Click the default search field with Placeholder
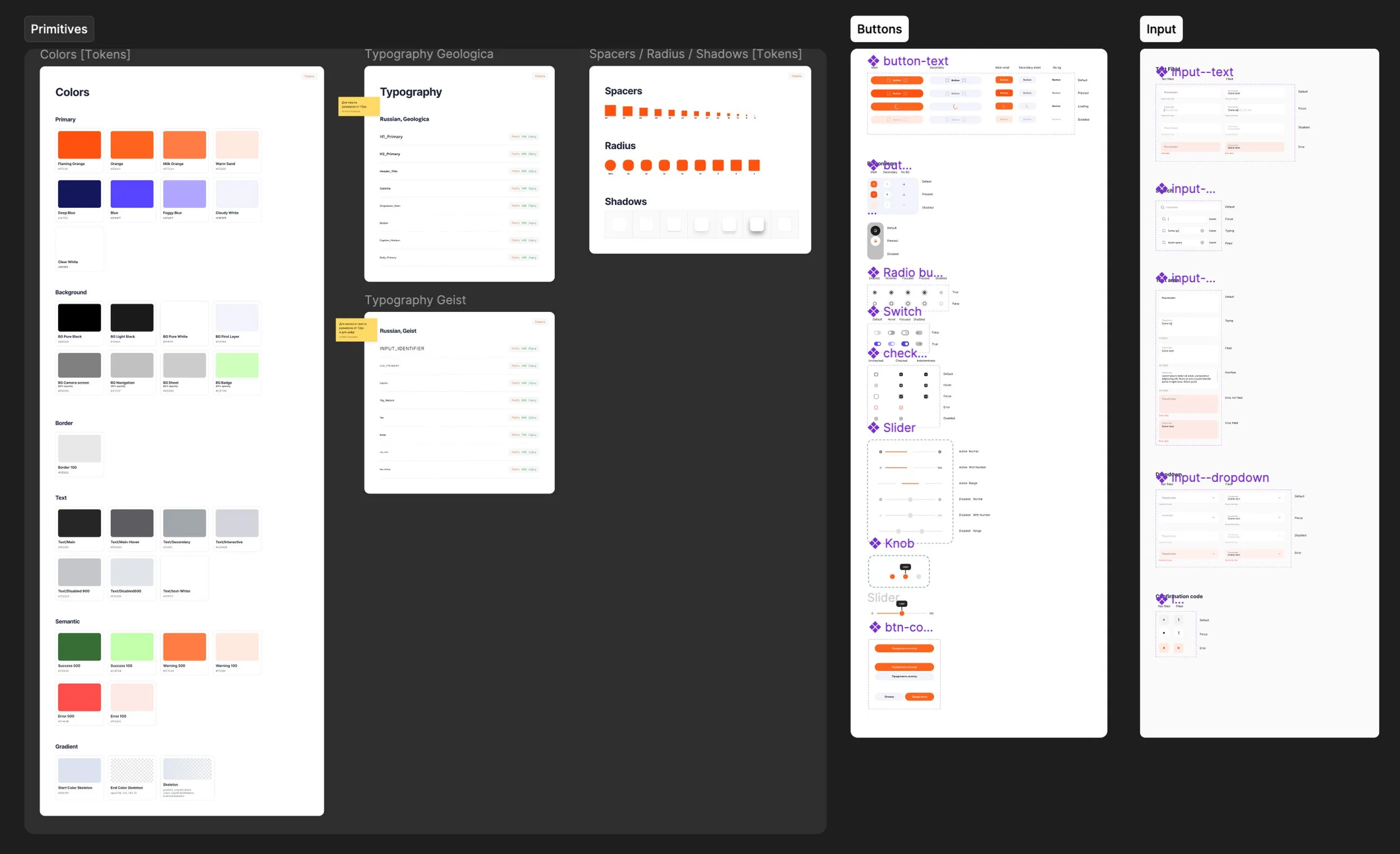The height and width of the screenshot is (854, 1400). (x=1188, y=207)
